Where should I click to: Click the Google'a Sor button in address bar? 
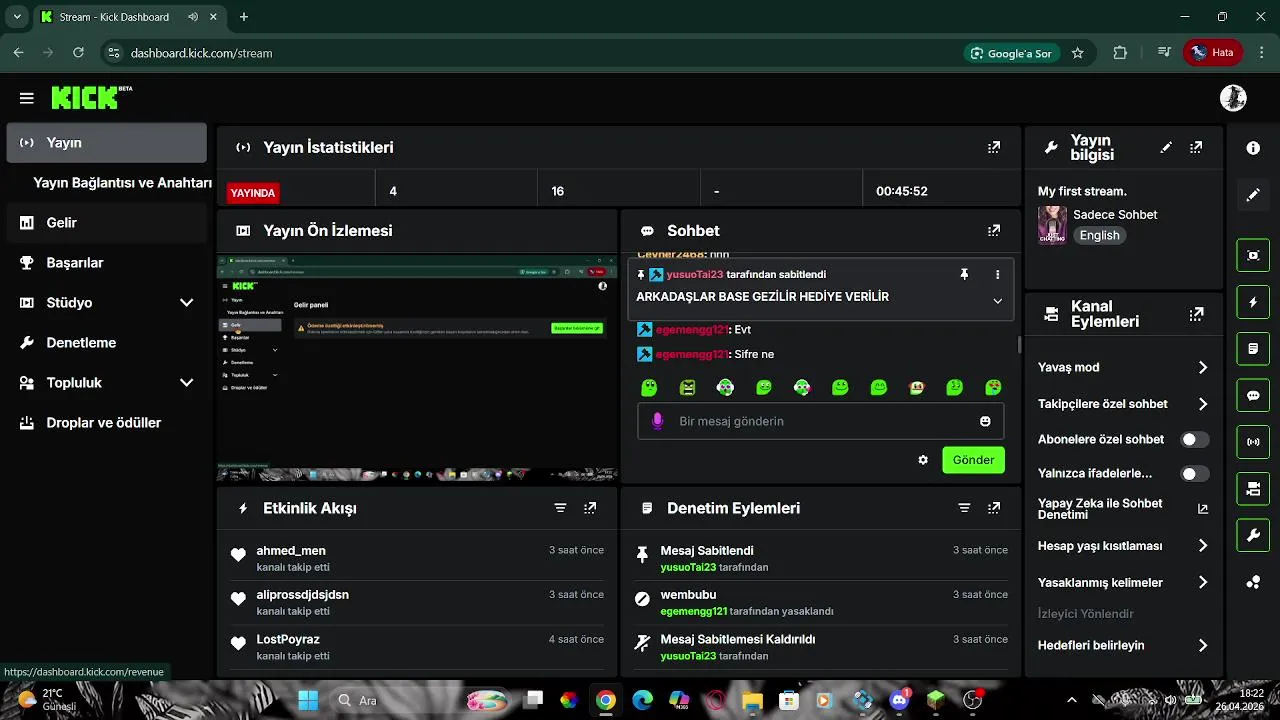(1010, 53)
